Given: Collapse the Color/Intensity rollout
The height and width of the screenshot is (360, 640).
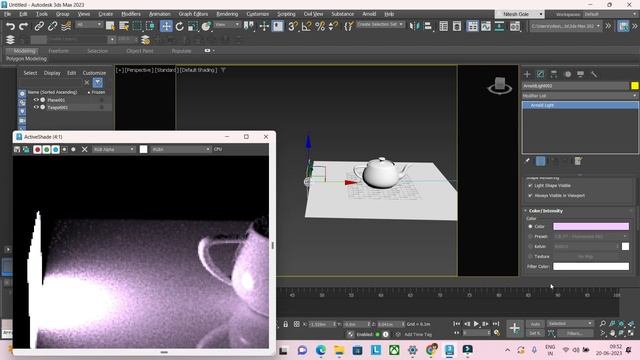Looking at the screenshot, I should click(x=545, y=211).
